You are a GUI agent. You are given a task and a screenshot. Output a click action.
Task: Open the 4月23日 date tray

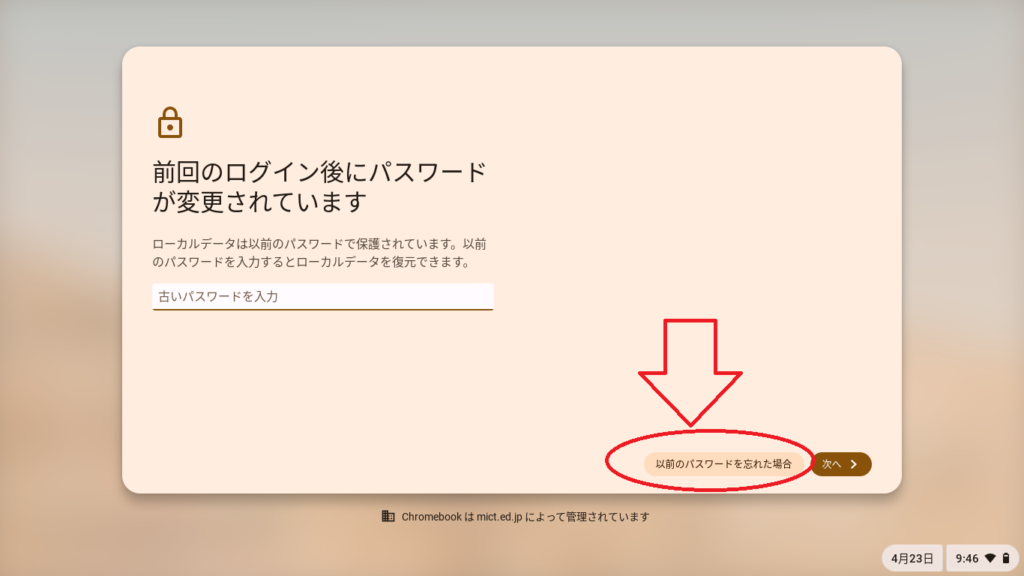(912, 558)
